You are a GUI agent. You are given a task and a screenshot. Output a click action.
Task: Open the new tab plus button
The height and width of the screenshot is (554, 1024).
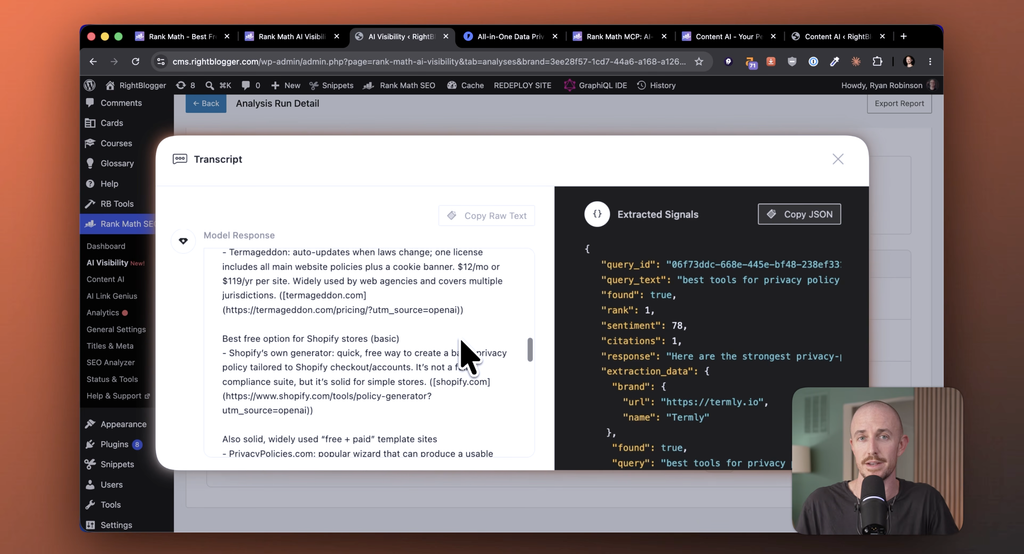(904, 37)
